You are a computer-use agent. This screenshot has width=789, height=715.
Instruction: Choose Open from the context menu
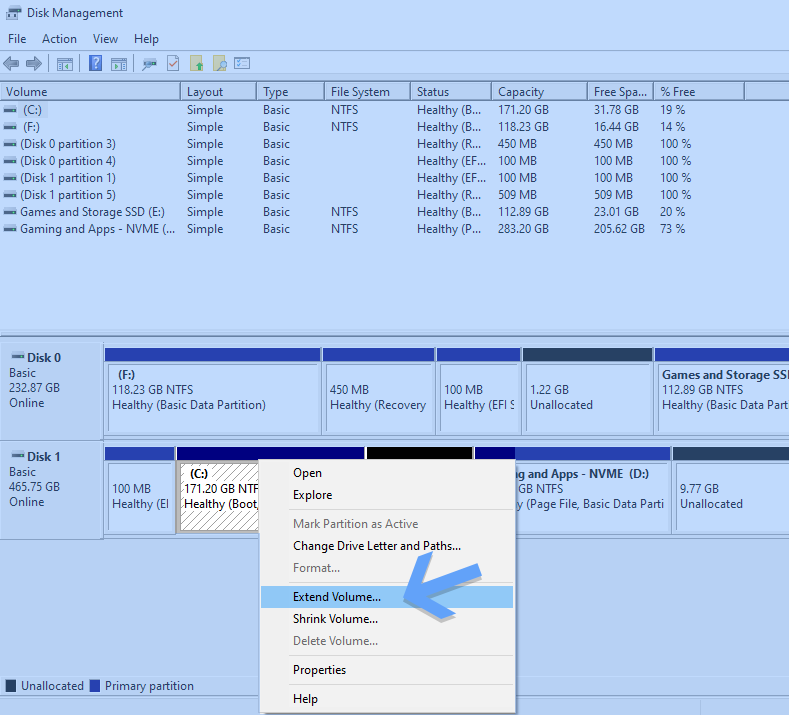pos(386,473)
